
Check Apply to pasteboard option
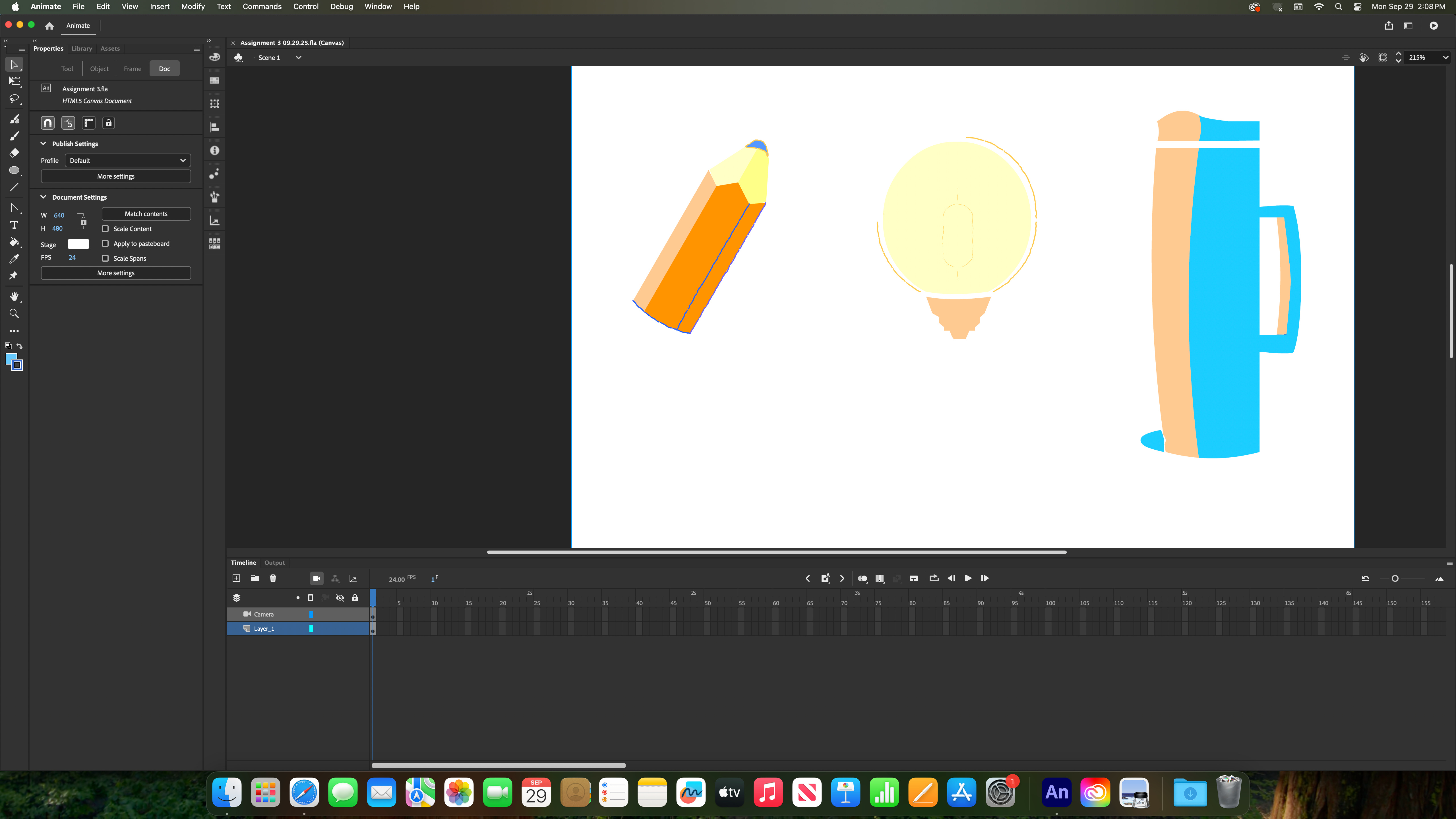click(105, 244)
